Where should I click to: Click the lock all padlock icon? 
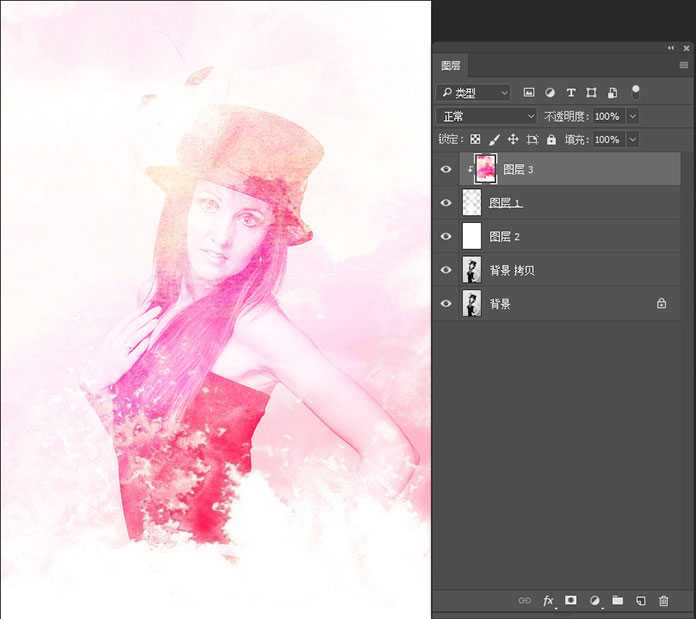[x=551, y=140]
